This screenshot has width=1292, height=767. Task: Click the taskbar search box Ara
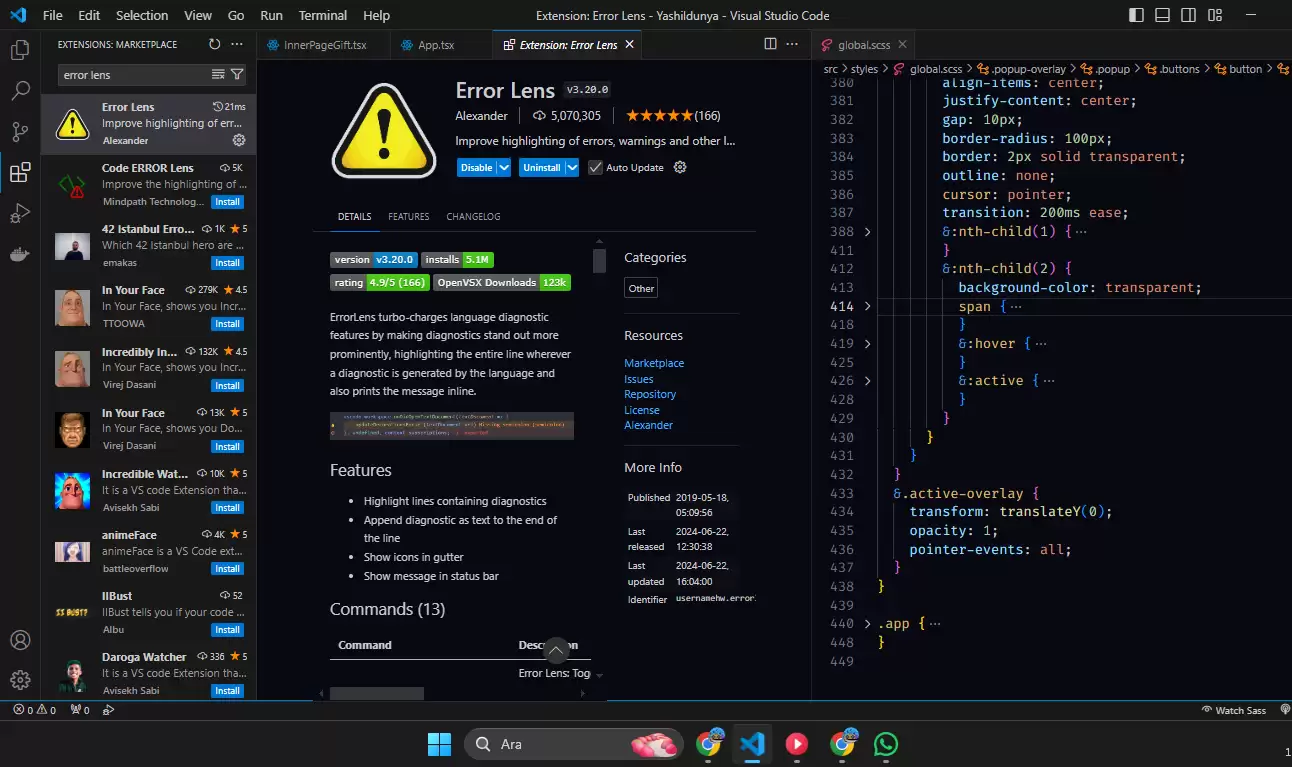(x=575, y=744)
